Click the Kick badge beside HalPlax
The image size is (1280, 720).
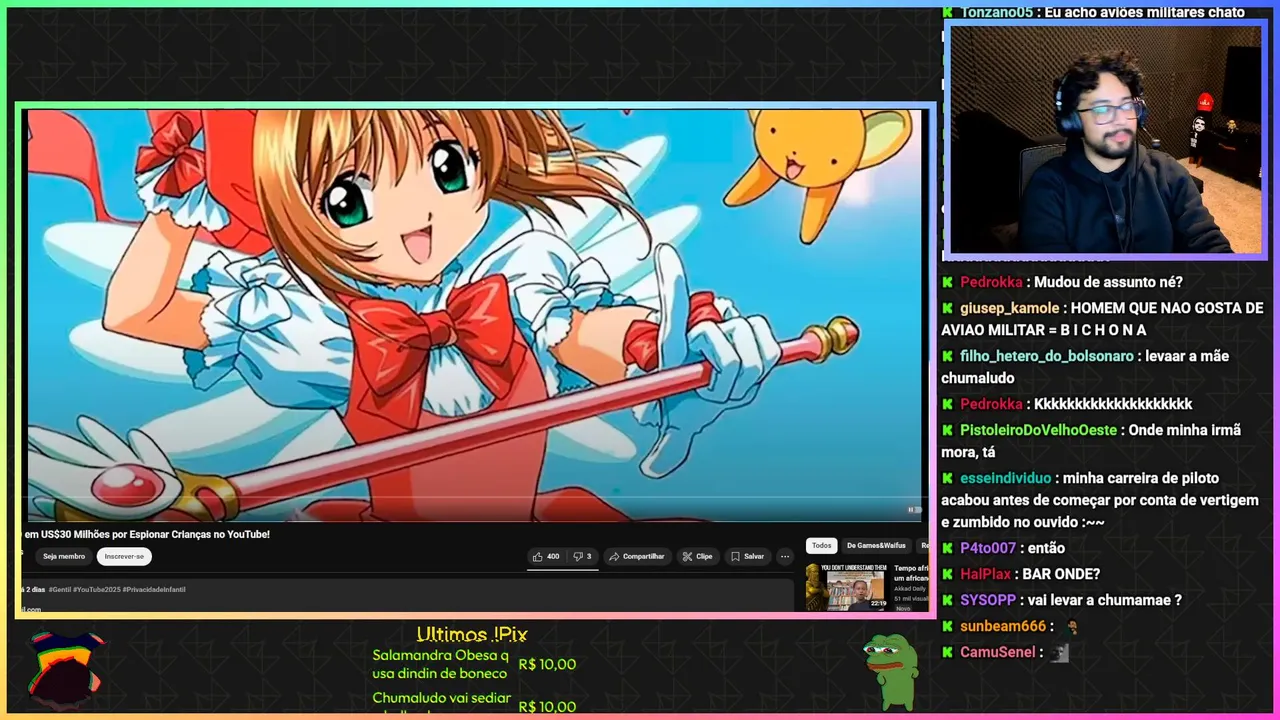pyautogui.click(x=947, y=574)
